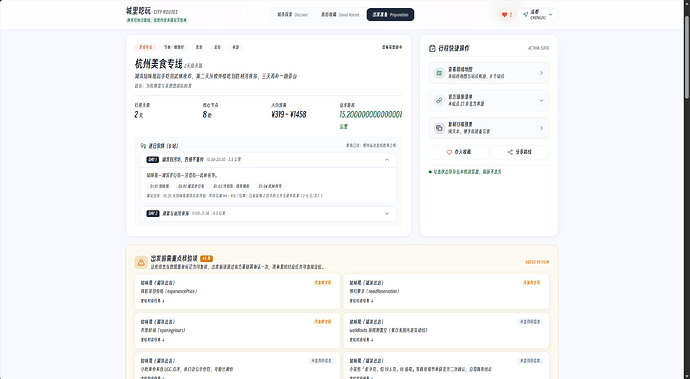Click the red outlined heart on the save button
This screenshot has height=379, width=690.
pyautogui.click(x=449, y=152)
